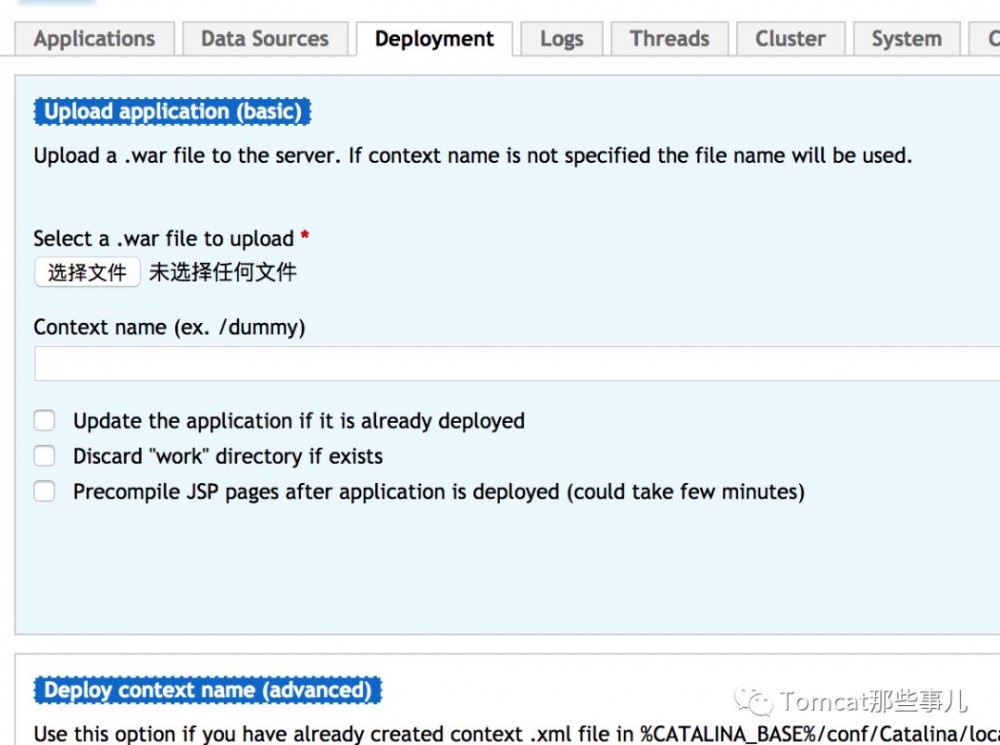Image resolution: width=1000 pixels, height=745 pixels.
Task: Select the Deployment tab
Action: coord(434,39)
